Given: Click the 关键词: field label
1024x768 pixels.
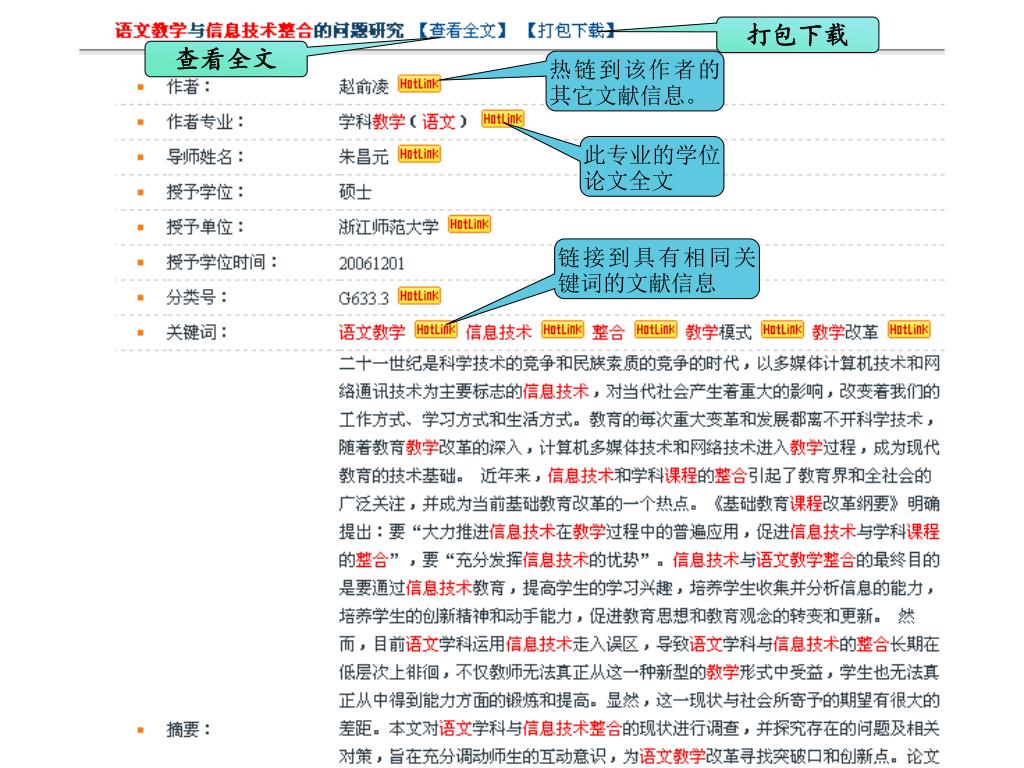Looking at the screenshot, I should [x=197, y=332].
